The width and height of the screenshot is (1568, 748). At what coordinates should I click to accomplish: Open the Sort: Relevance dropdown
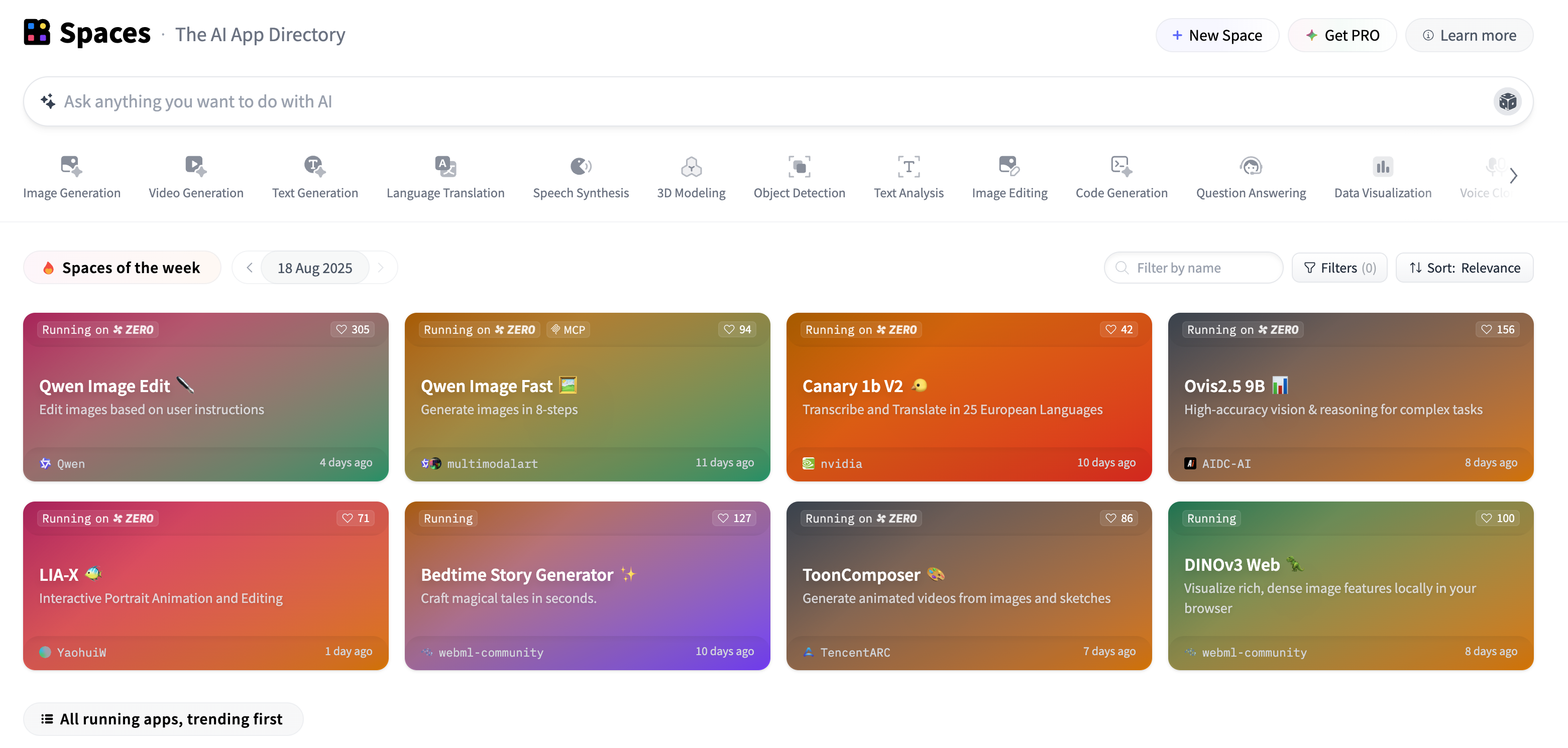pyautogui.click(x=1464, y=268)
